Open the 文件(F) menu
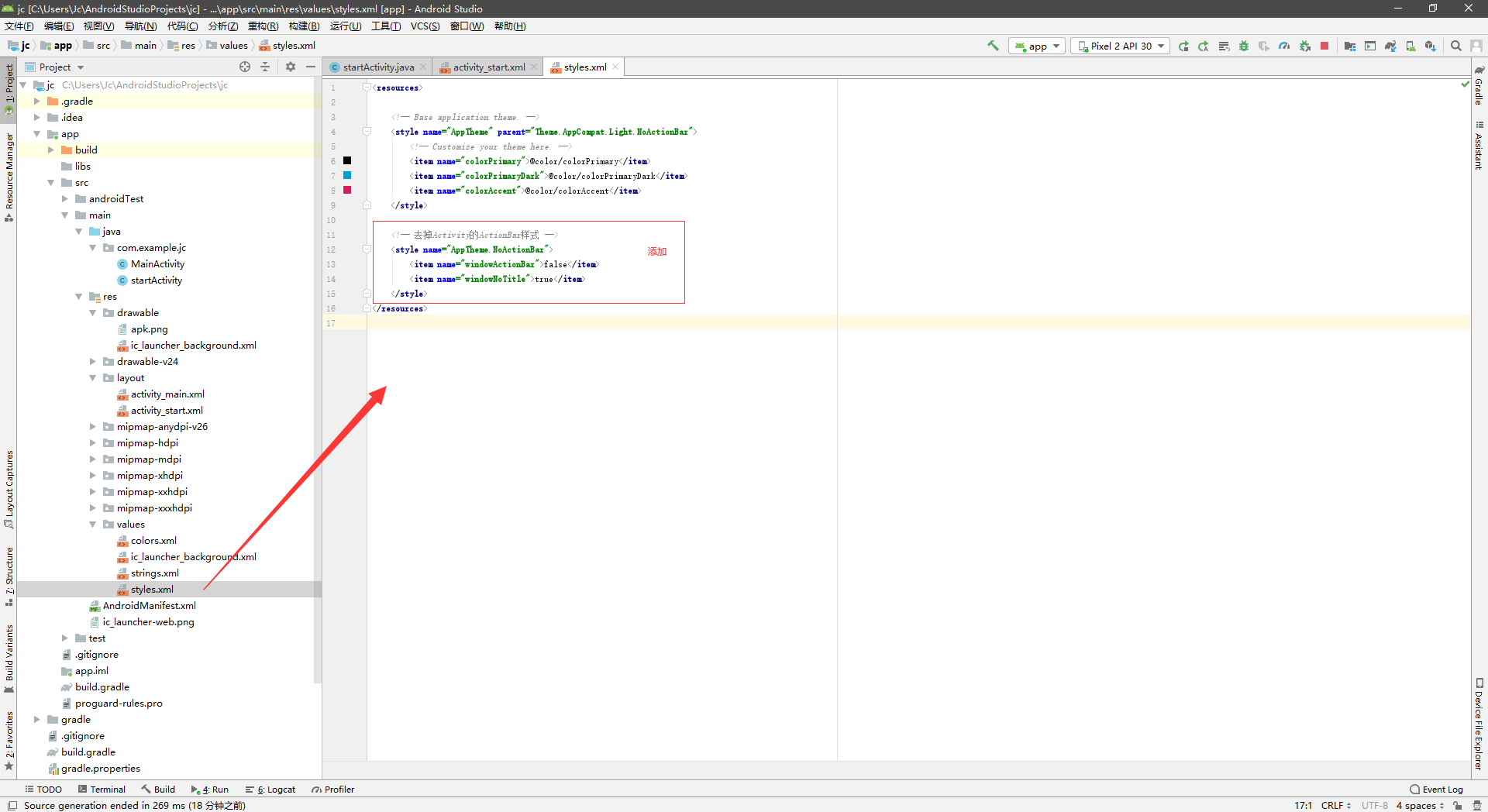 pos(19,26)
